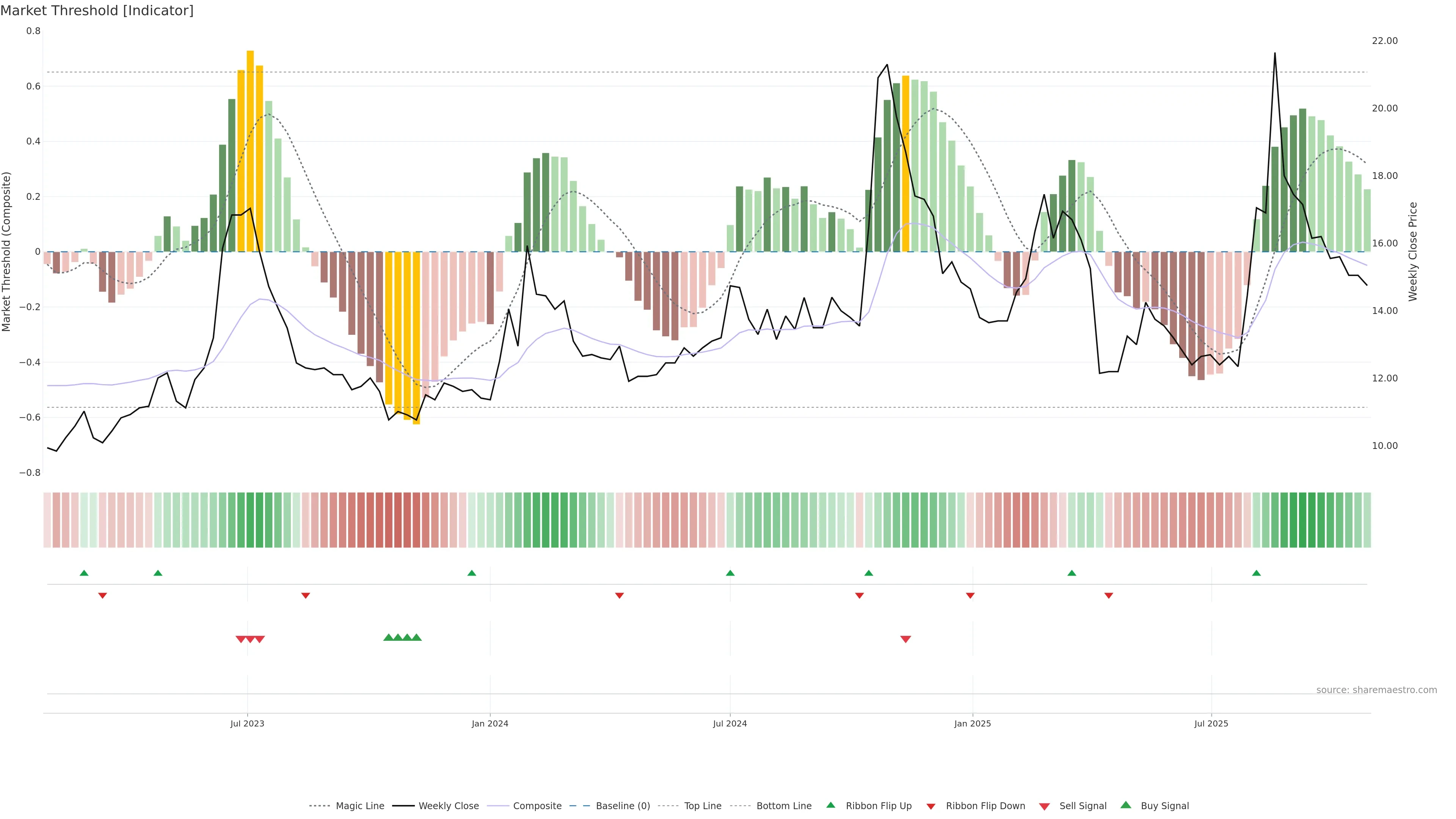The width and height of the screenshot is (1456, 819).
Task: Click the Market Threshold [Indicator] chart title
Action: point(97,11)
